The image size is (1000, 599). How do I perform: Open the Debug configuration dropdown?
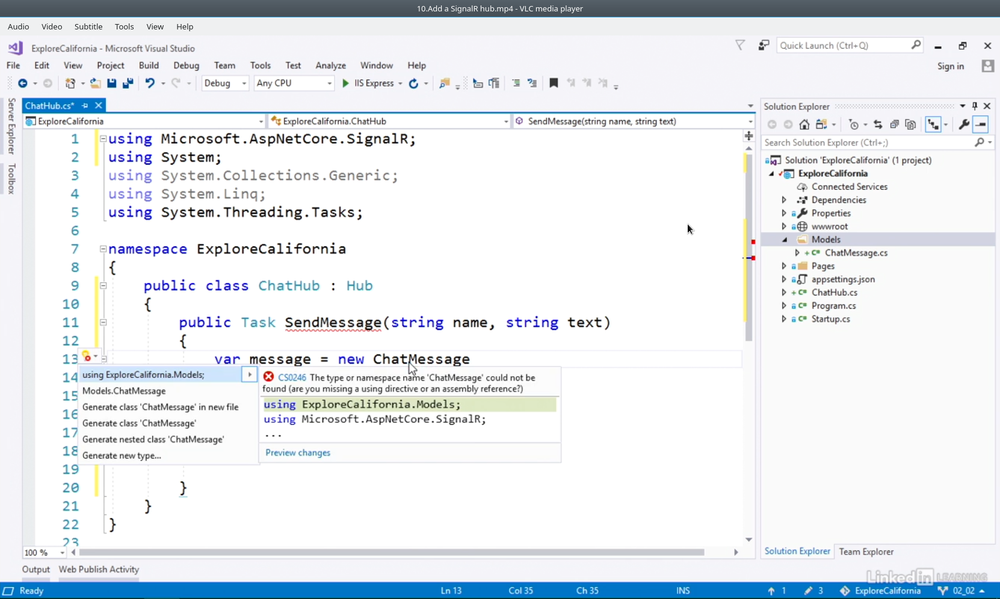(x=225, y=84)
